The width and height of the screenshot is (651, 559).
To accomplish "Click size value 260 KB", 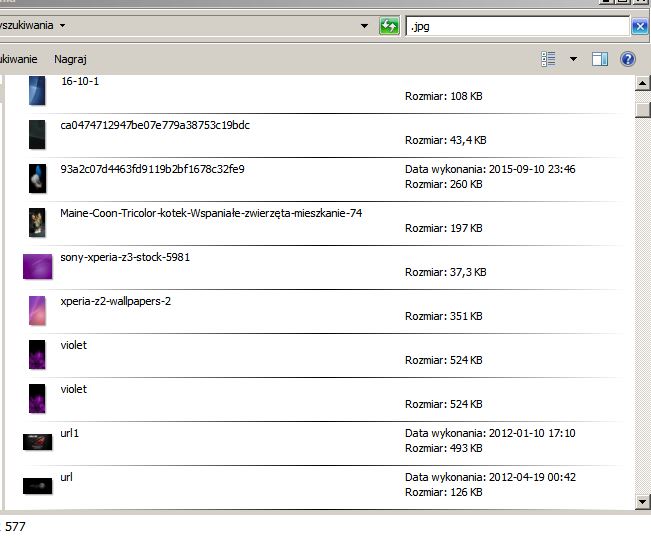I will pyautogui.click(x=466, y=184).
